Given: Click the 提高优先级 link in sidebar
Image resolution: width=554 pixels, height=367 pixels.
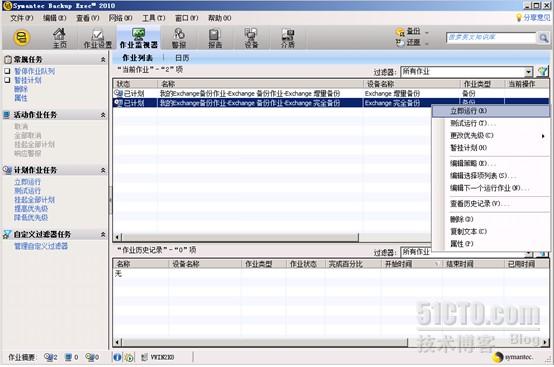Looking at the screenshot, I should (x=31, y=208).
